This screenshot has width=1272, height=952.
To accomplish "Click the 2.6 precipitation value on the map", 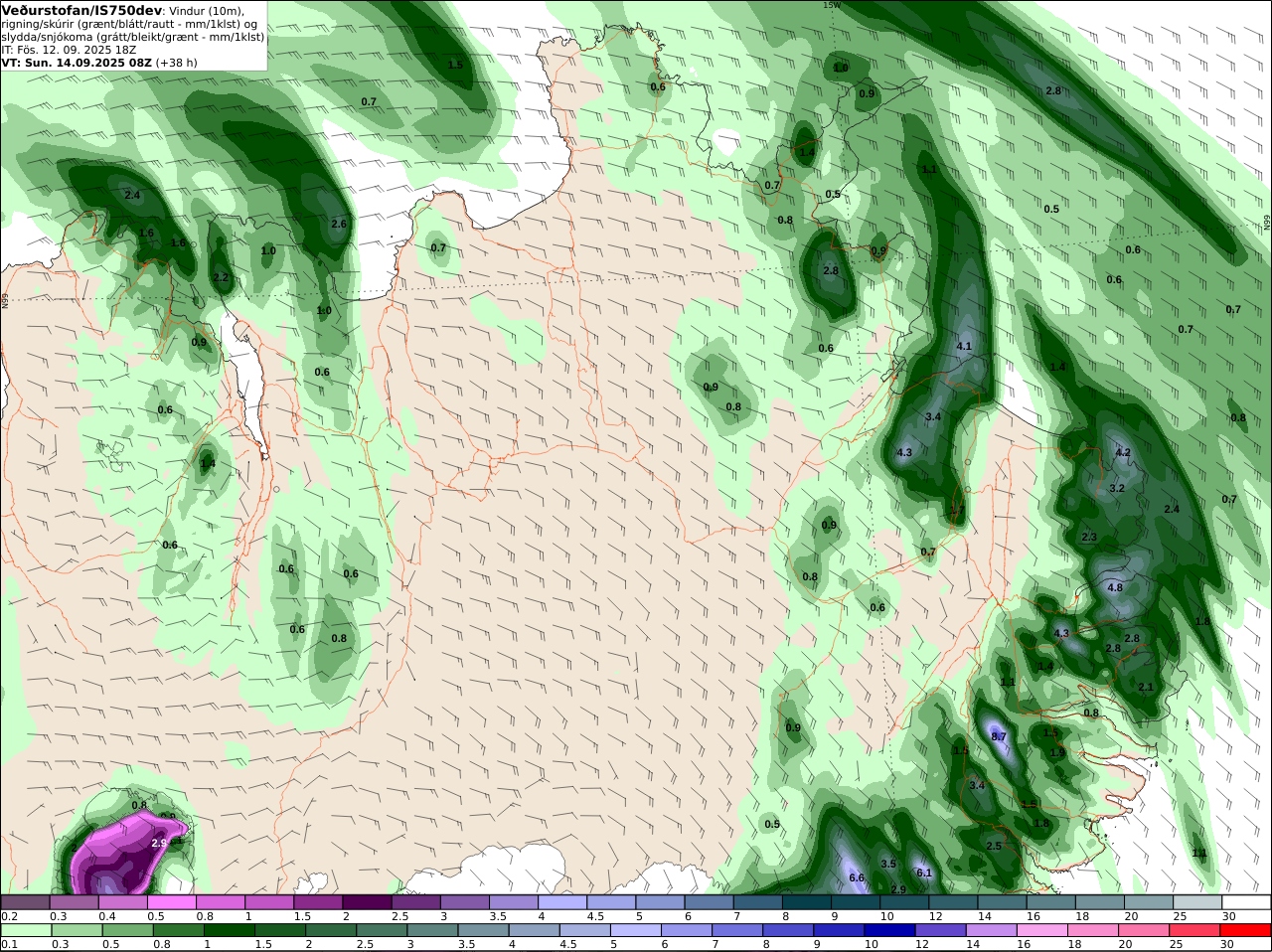I will pyautogui.click(x=338, y=224).
